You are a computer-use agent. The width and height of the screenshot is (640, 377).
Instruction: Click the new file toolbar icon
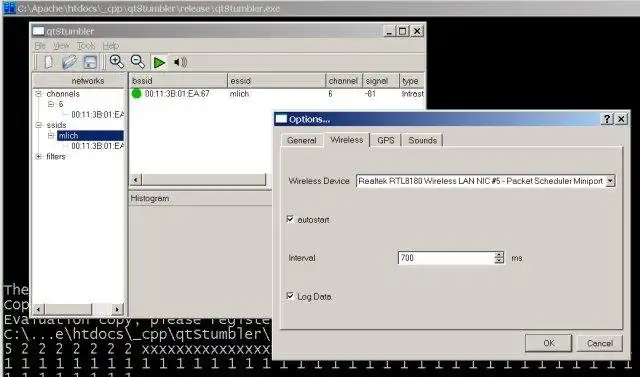(49, 62)
